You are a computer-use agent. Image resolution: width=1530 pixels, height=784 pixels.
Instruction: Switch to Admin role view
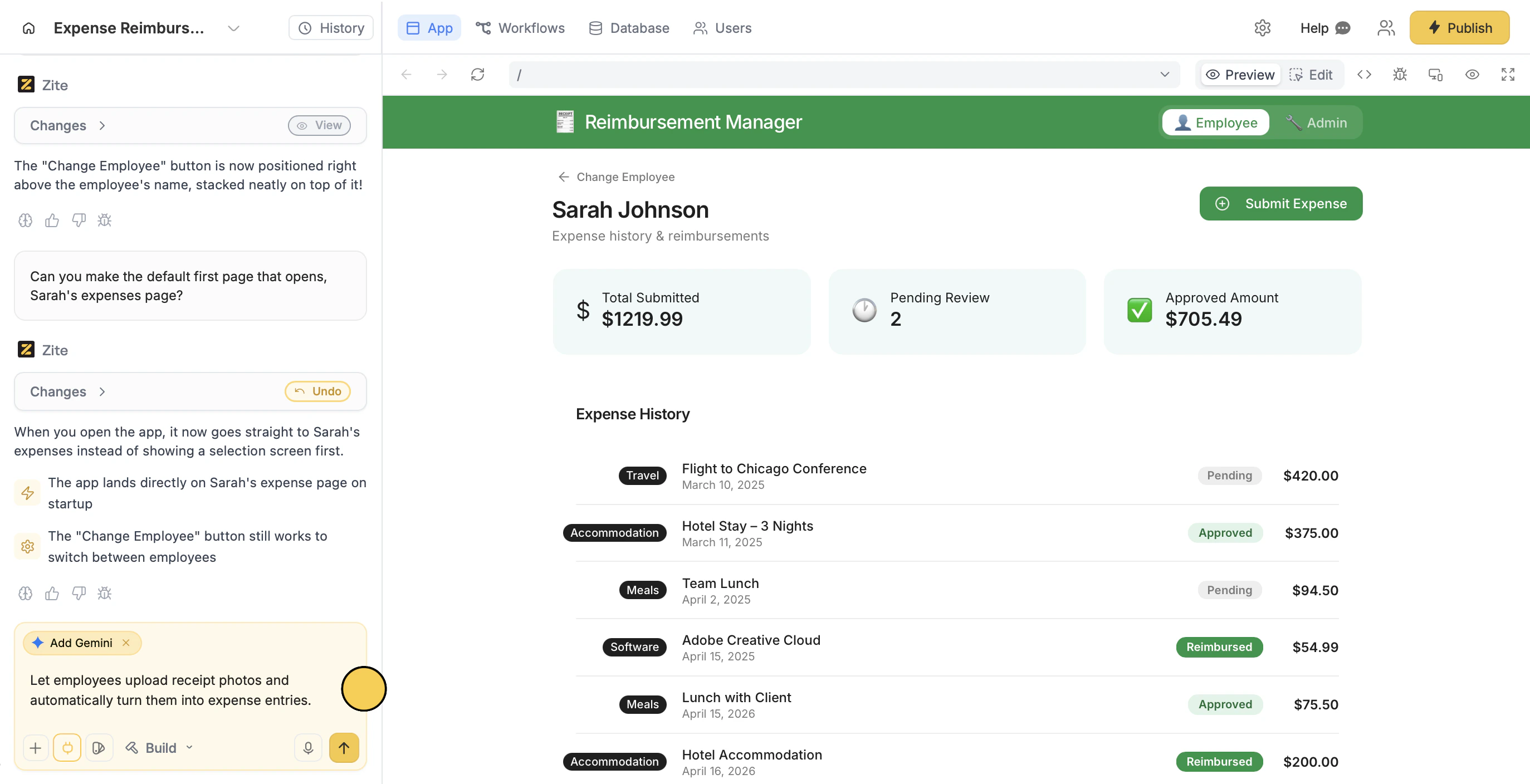pyautogui.click(x=1316, y=122)
